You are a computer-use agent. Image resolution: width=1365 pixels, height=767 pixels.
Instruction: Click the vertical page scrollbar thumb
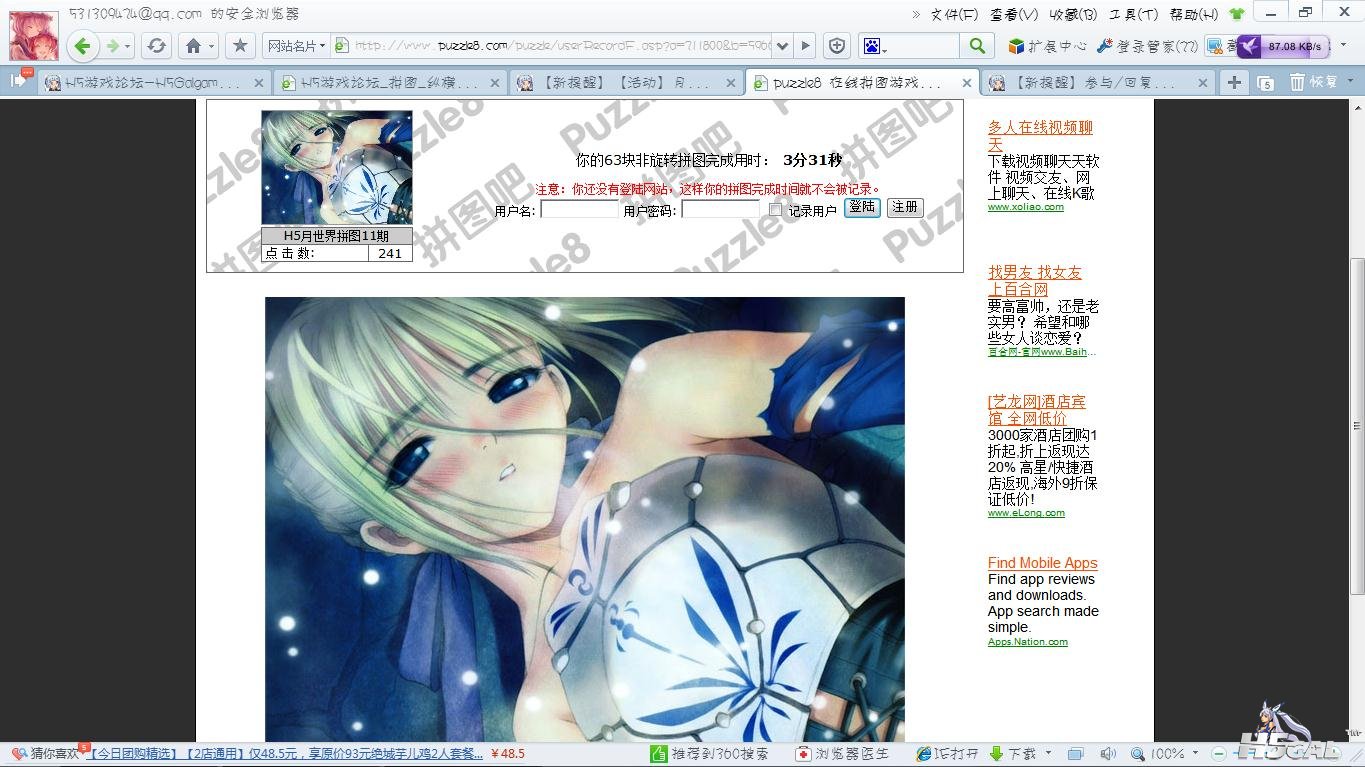point(1357,425)
